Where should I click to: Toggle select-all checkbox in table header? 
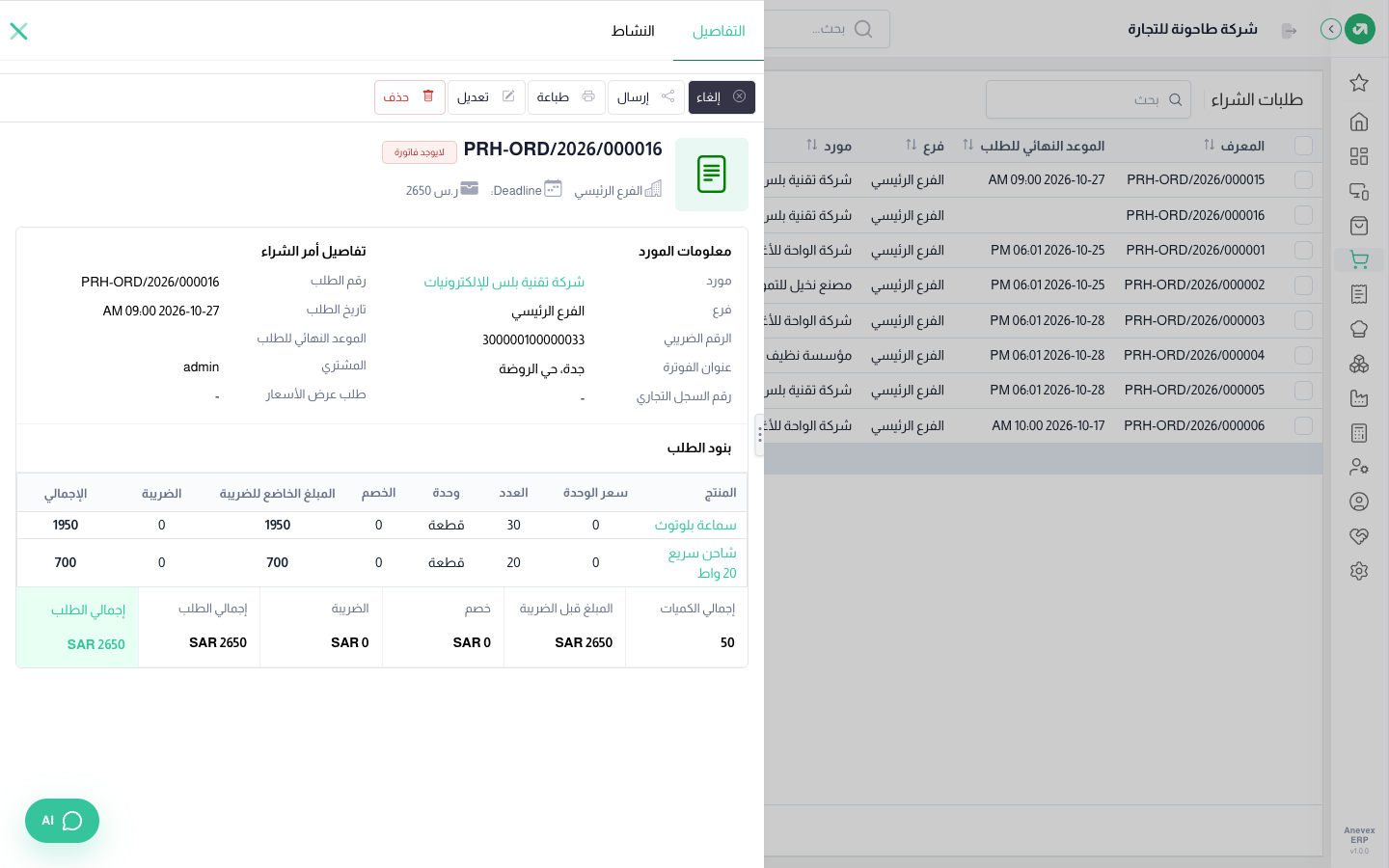[1304, 146]
